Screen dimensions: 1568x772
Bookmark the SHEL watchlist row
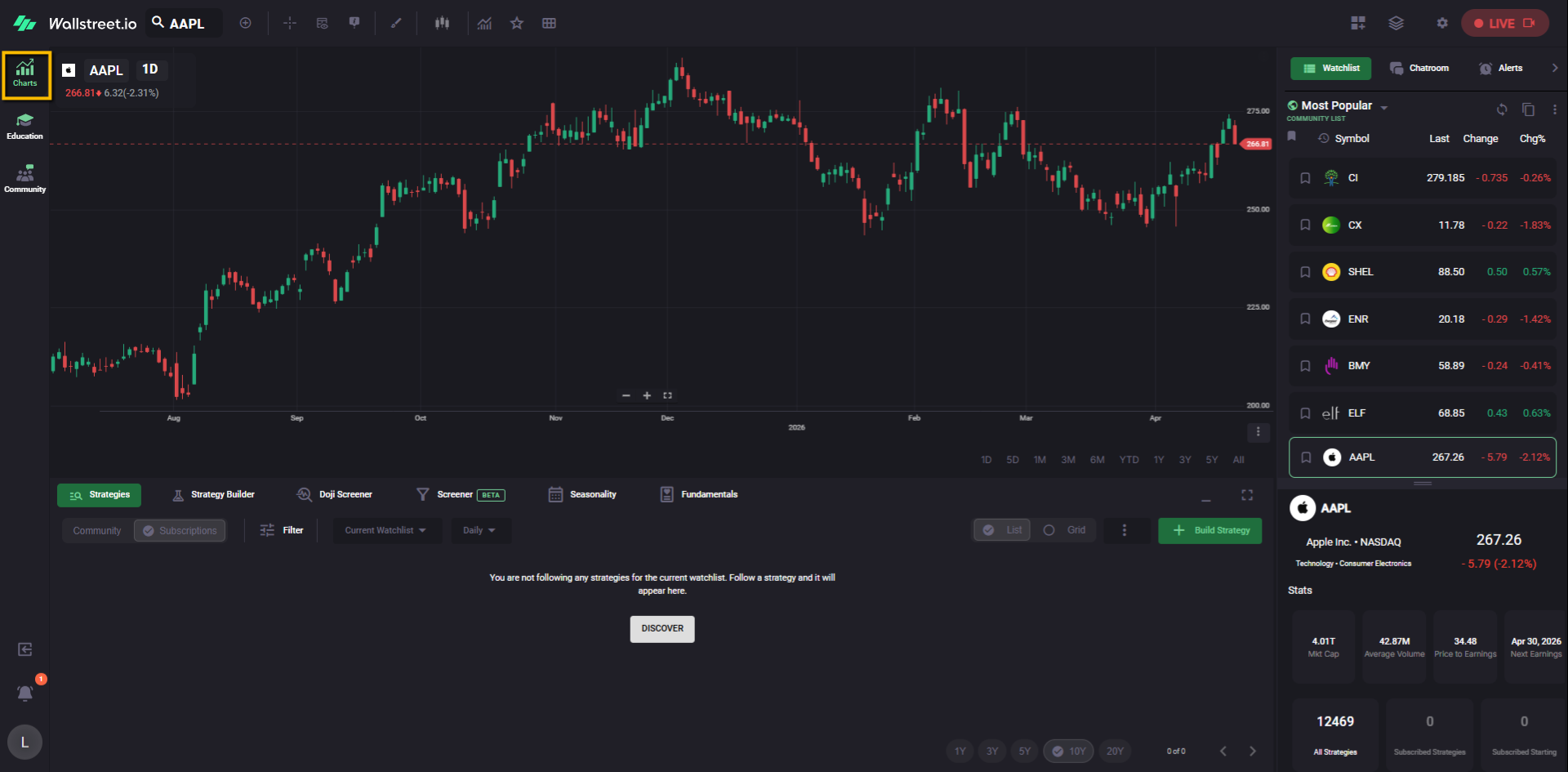(x=1305, y=272)
